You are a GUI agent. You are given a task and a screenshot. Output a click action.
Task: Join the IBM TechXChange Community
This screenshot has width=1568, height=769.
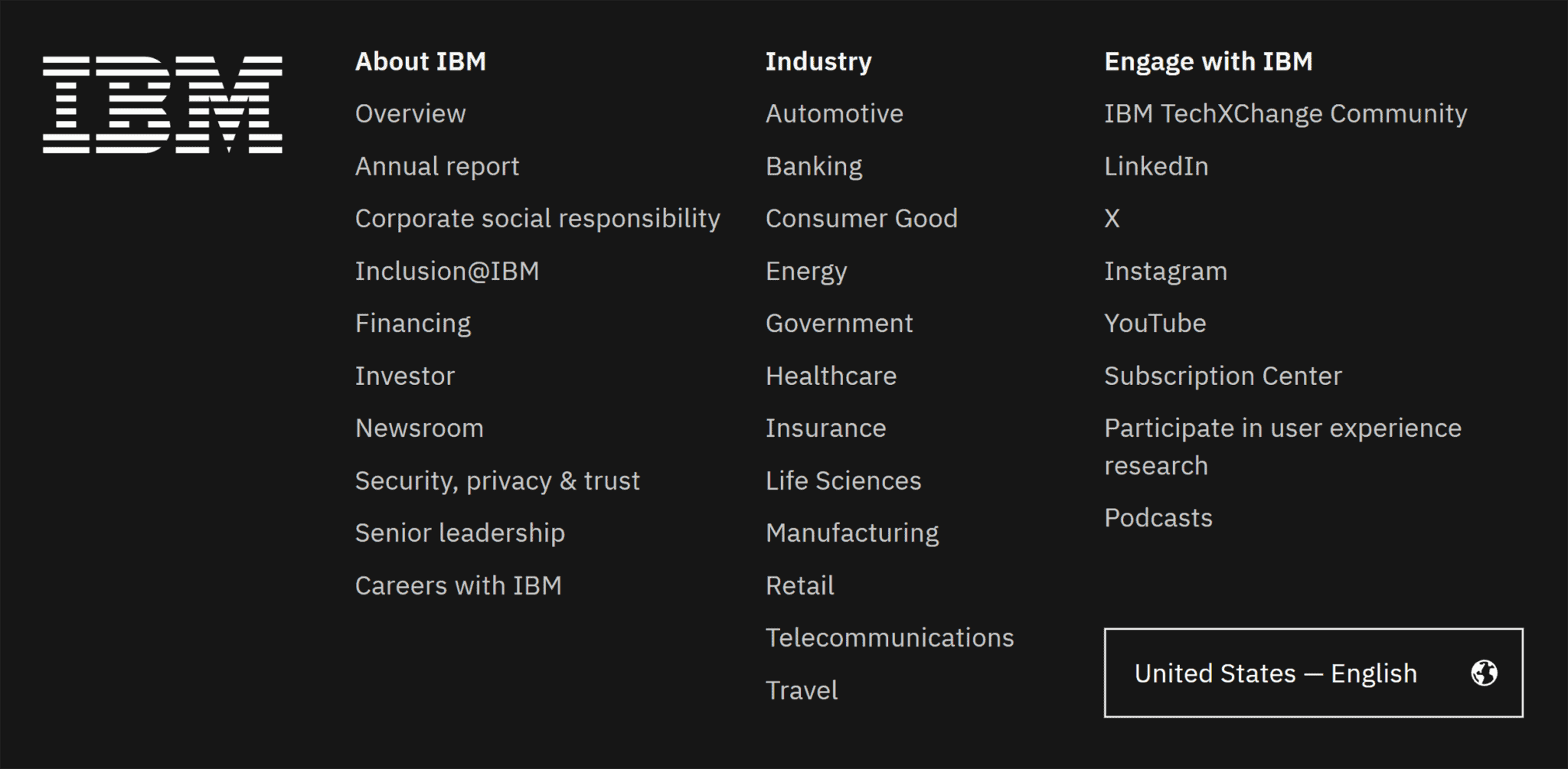pyautogui.click(x=1286, y=113)
